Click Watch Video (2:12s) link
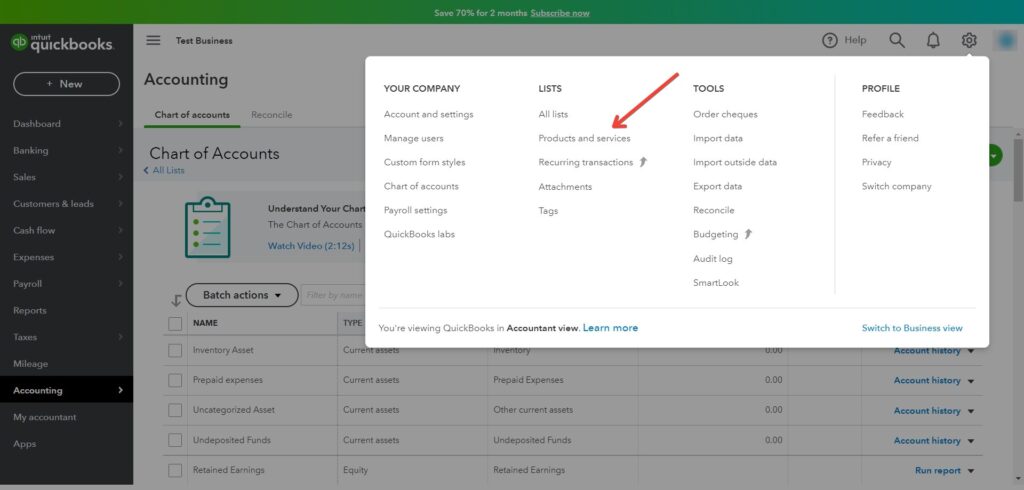This screenshot has width=1024, height=490. tap(311, 246)
